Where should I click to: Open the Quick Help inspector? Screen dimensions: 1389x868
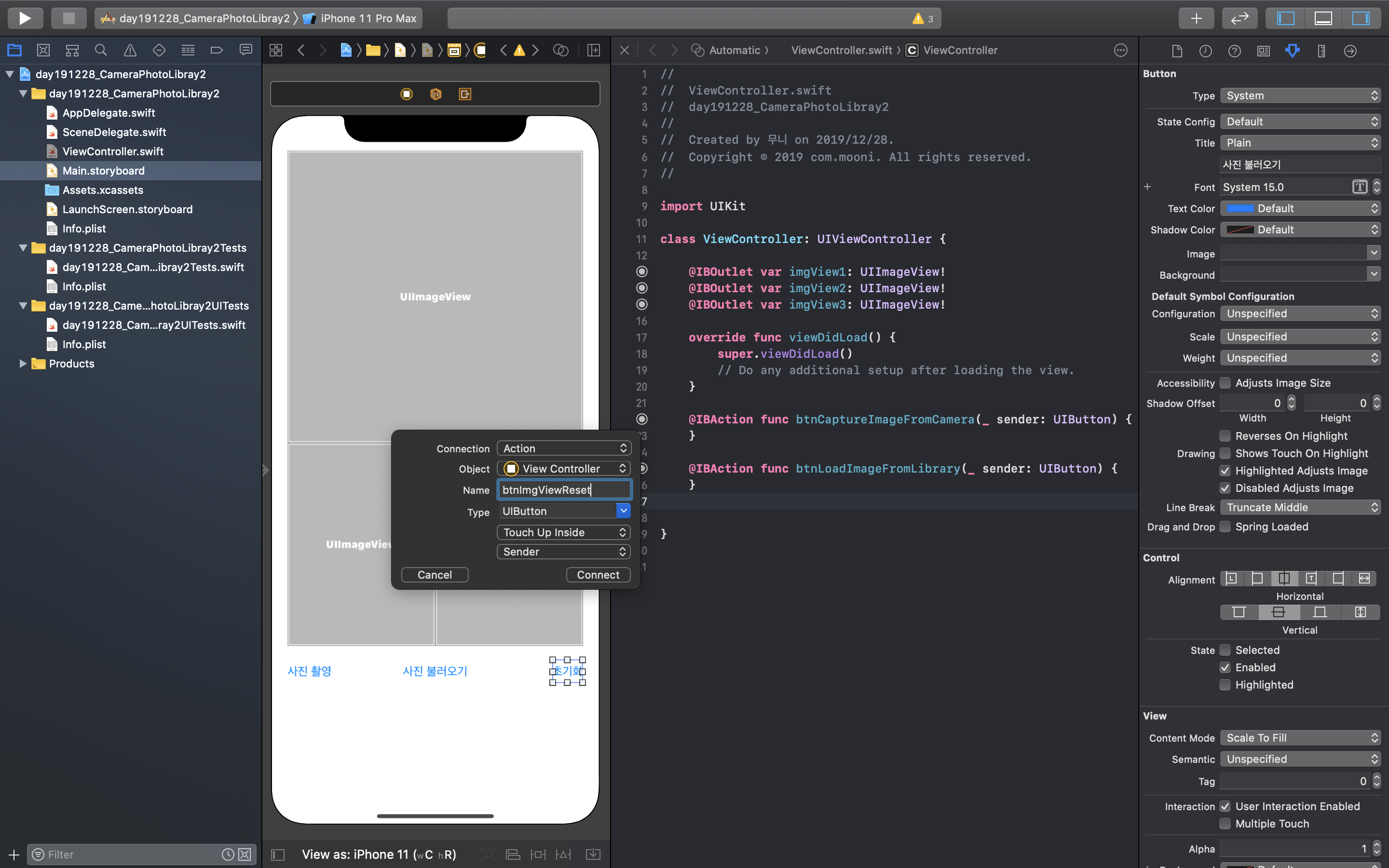[x=1234, y=51]
